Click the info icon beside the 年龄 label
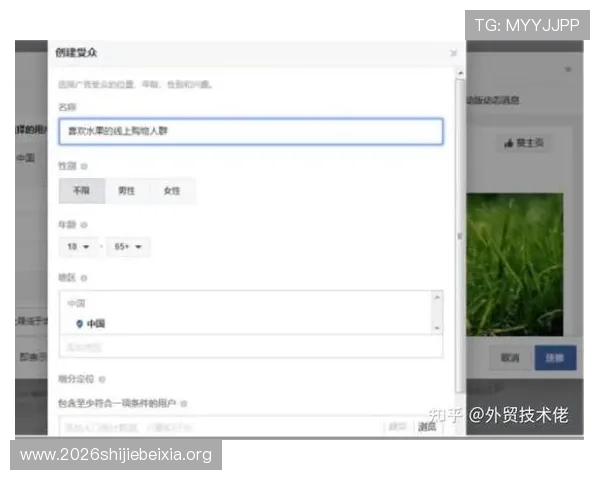This screenshot has width=600, height=480. tap(84, 225)
